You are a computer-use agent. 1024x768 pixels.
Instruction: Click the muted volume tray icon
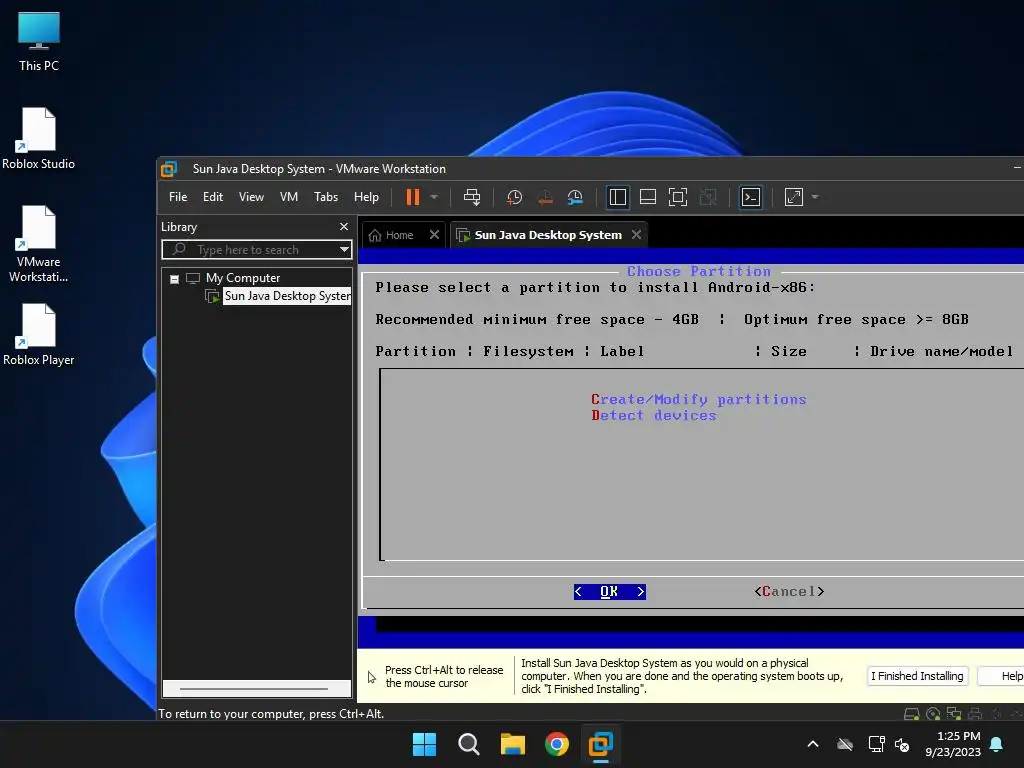[903, 744]
